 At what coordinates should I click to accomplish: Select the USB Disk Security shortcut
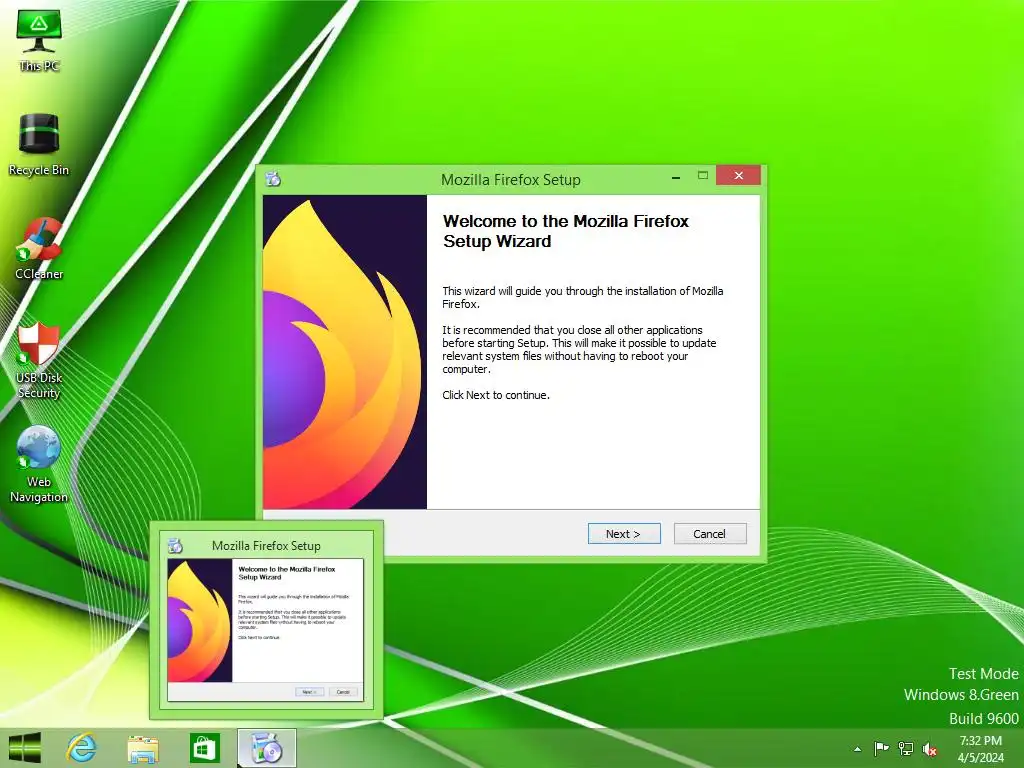[x=39, y=360]
